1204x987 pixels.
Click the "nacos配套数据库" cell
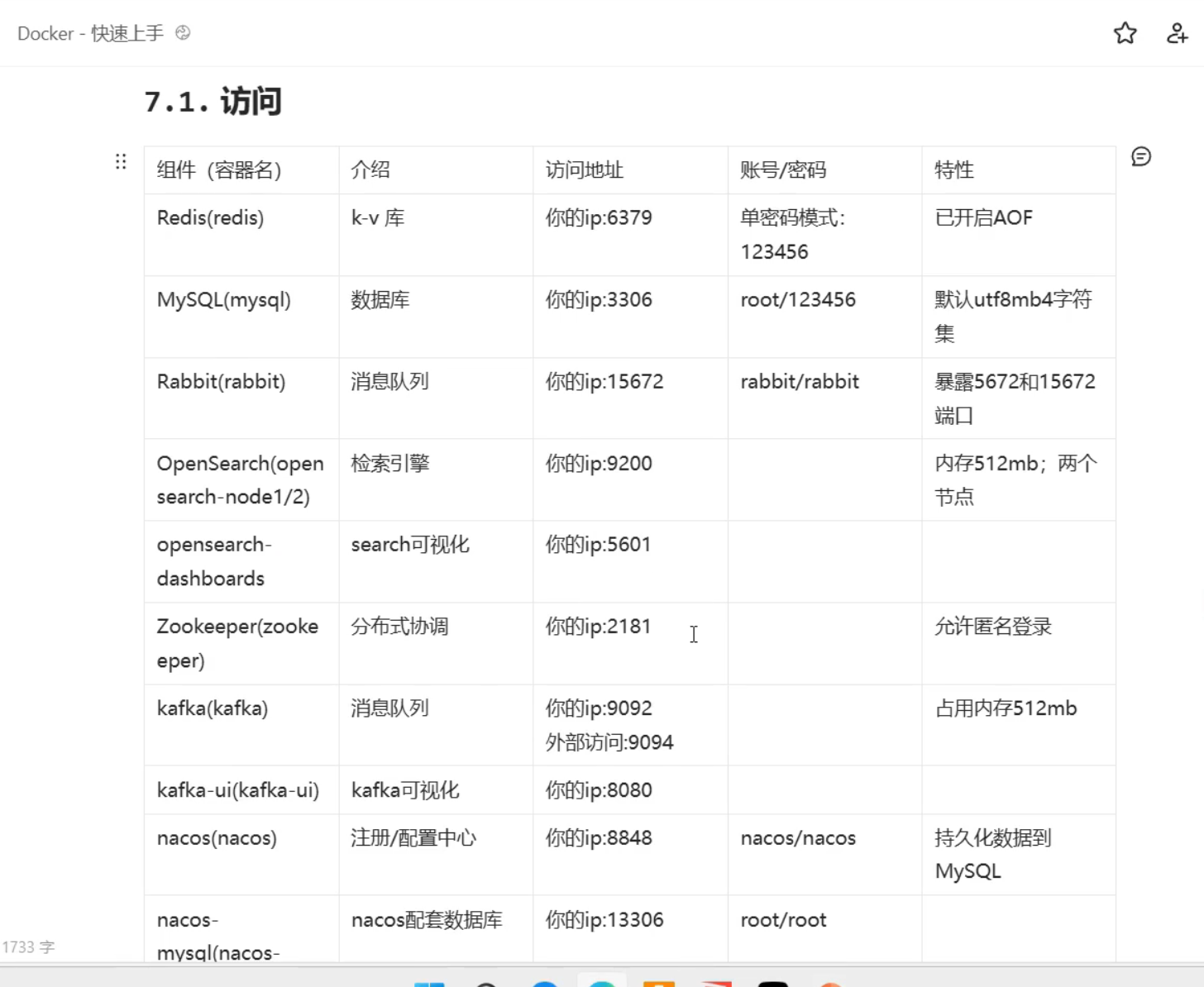tap(436, 928)
